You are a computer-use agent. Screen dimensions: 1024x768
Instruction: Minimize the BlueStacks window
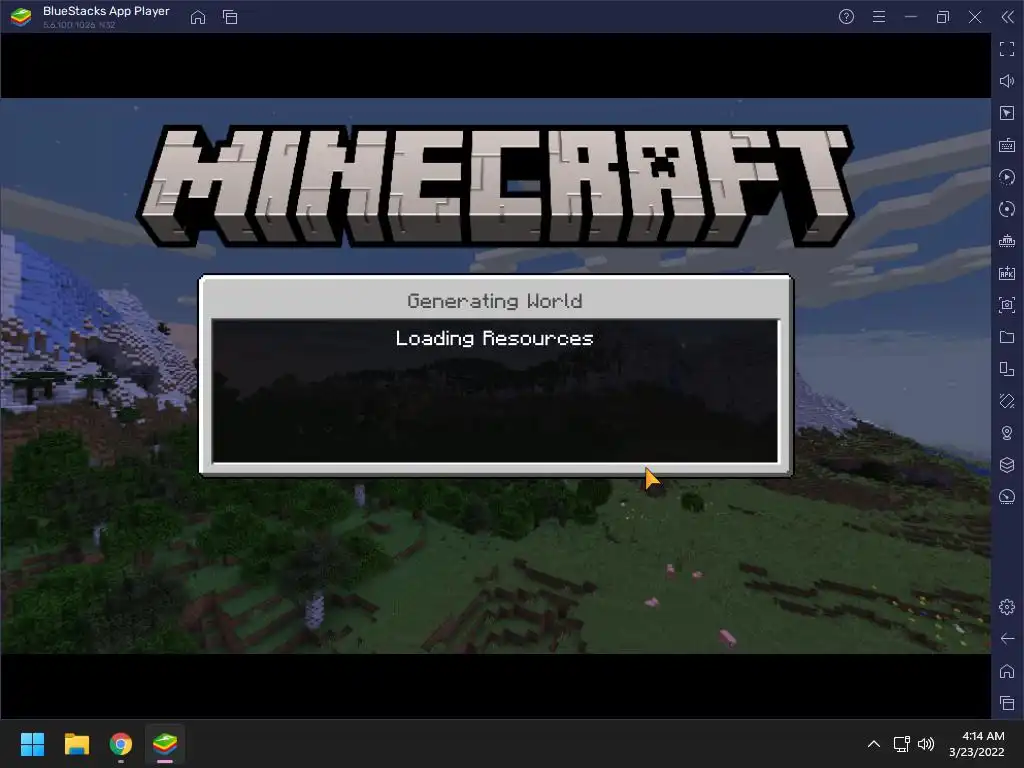click(911, 17)
